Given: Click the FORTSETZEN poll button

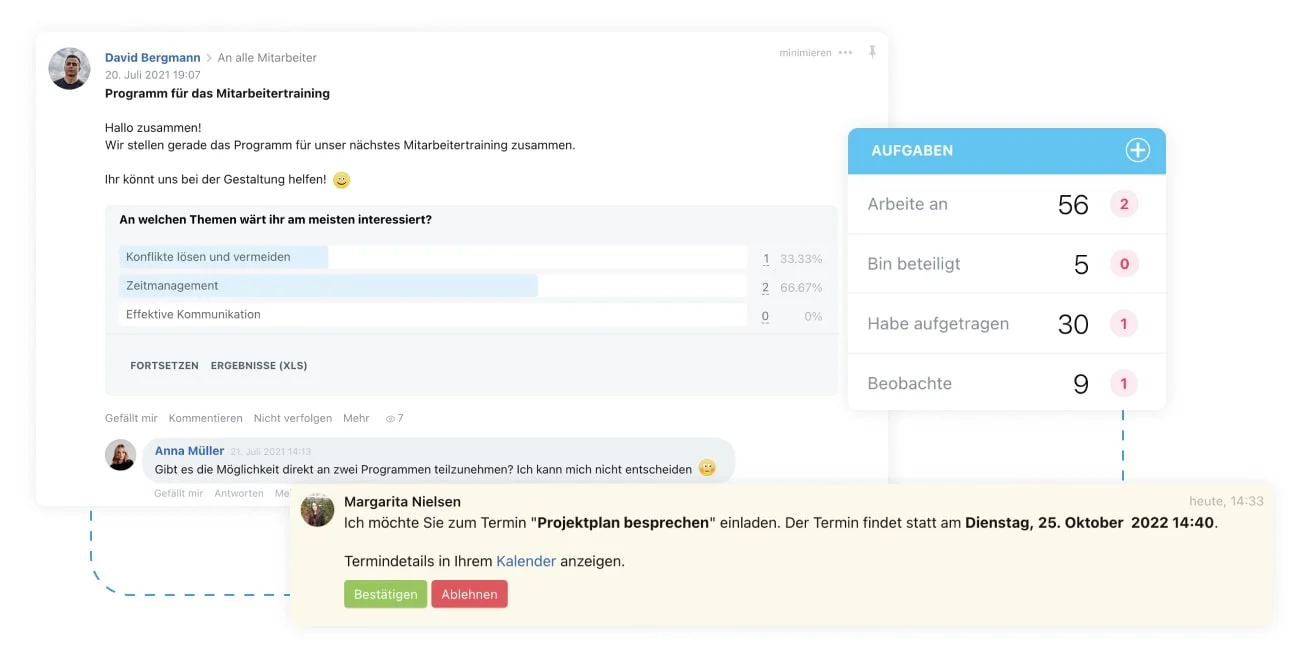Looking at the screenshot, I should coord(164,366).
